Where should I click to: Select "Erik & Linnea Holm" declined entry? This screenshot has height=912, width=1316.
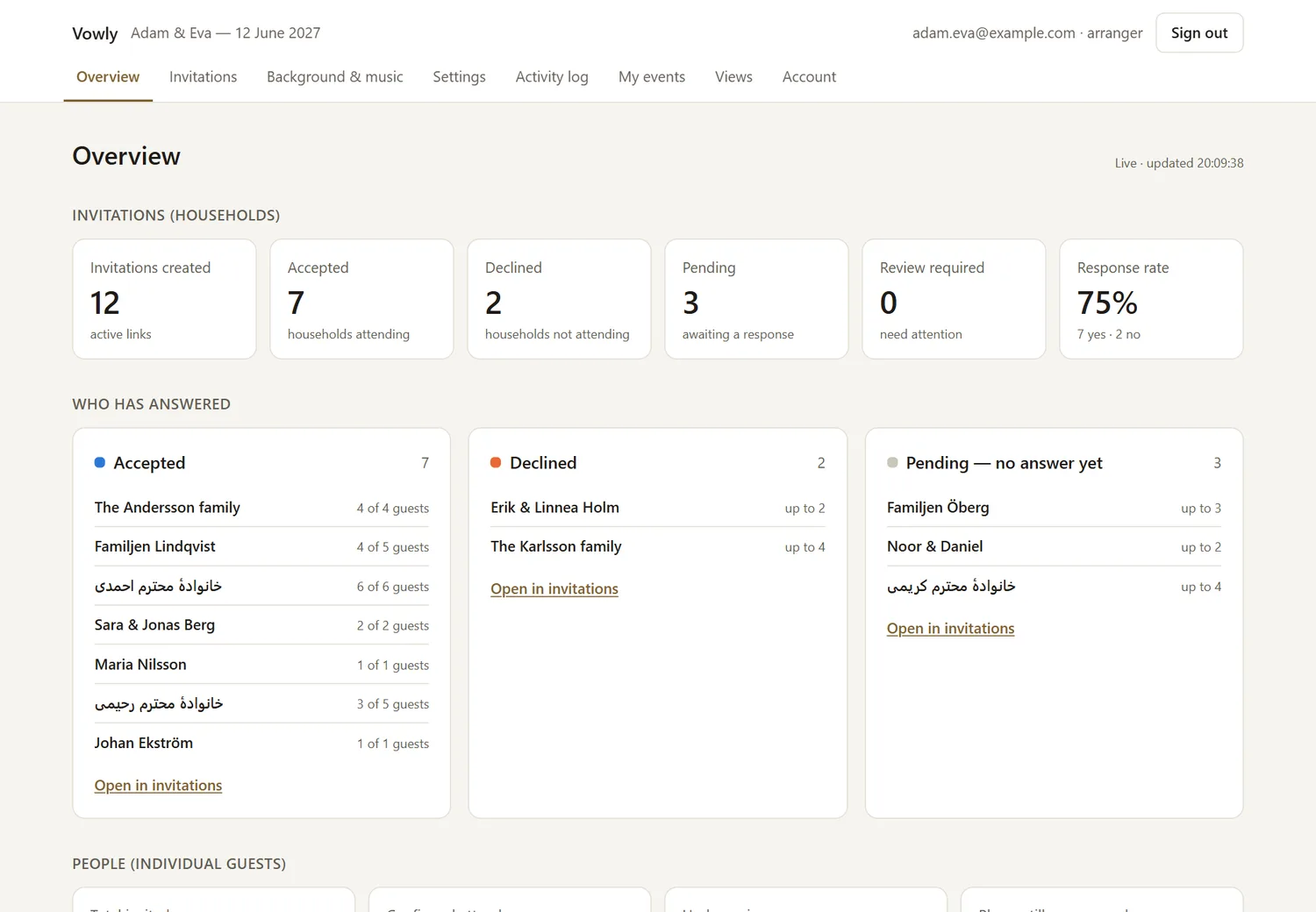click(658, 508)
